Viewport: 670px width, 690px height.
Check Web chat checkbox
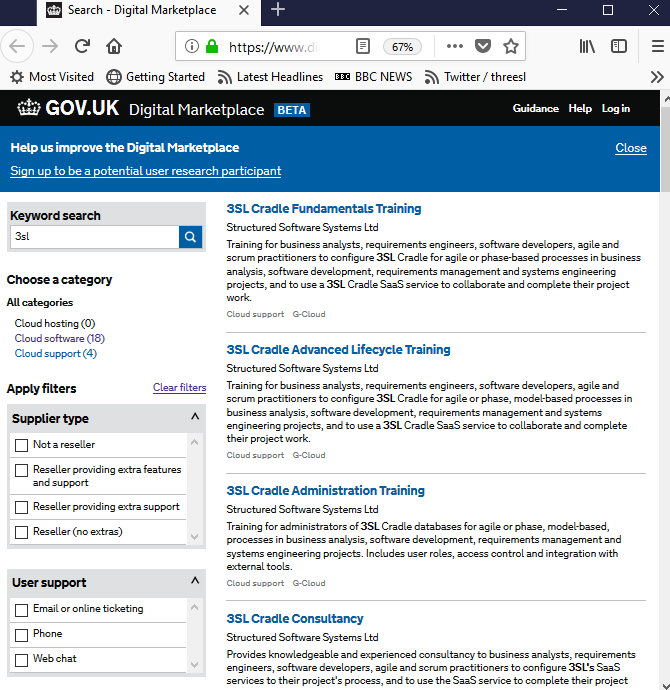point(22,661)
